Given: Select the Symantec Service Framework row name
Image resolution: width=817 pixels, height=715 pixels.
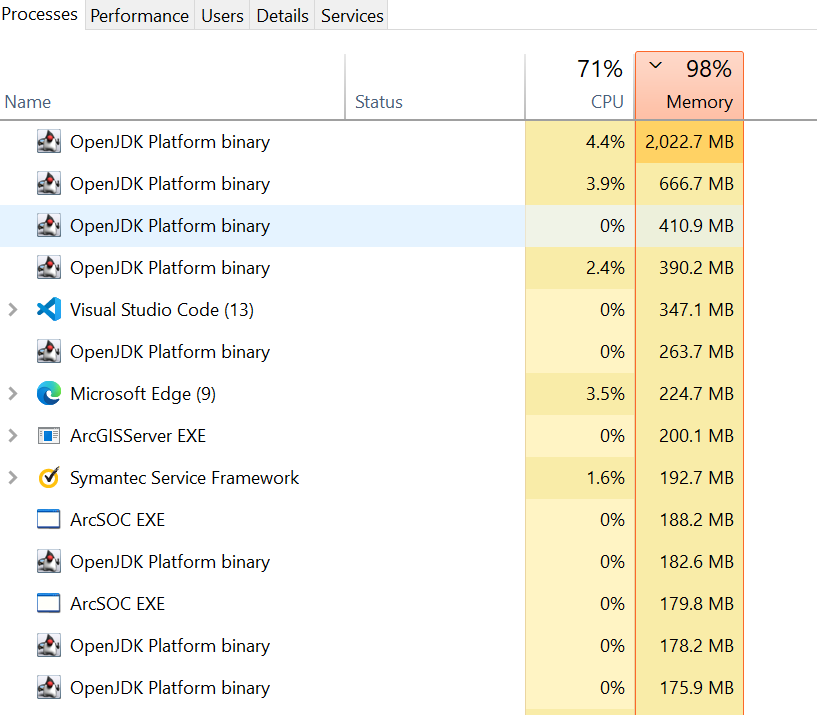Looking at the screenshot, I should 184,478.
